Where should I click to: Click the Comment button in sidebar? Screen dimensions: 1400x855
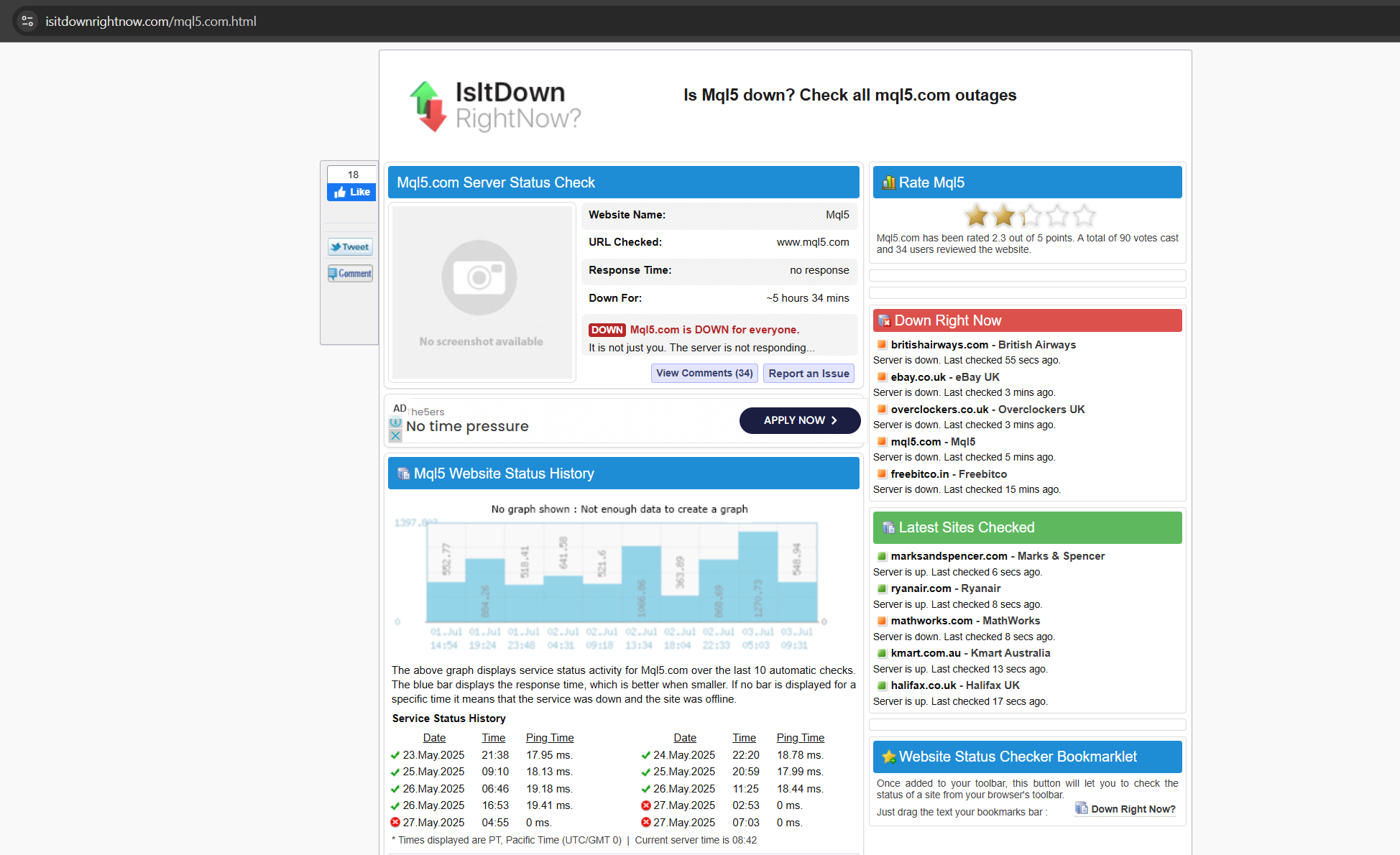350,273
